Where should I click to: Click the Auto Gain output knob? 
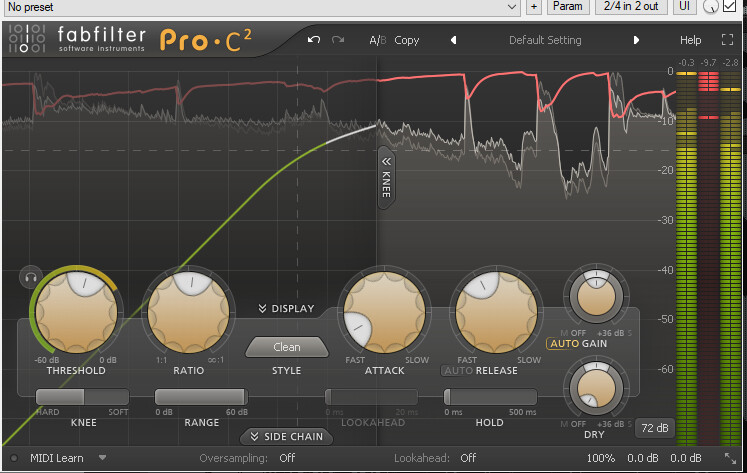596,296
